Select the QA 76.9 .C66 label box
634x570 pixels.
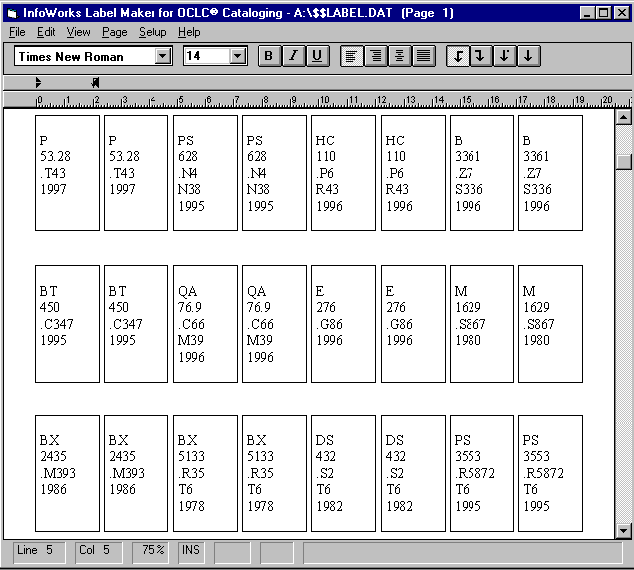click(205, 323)
